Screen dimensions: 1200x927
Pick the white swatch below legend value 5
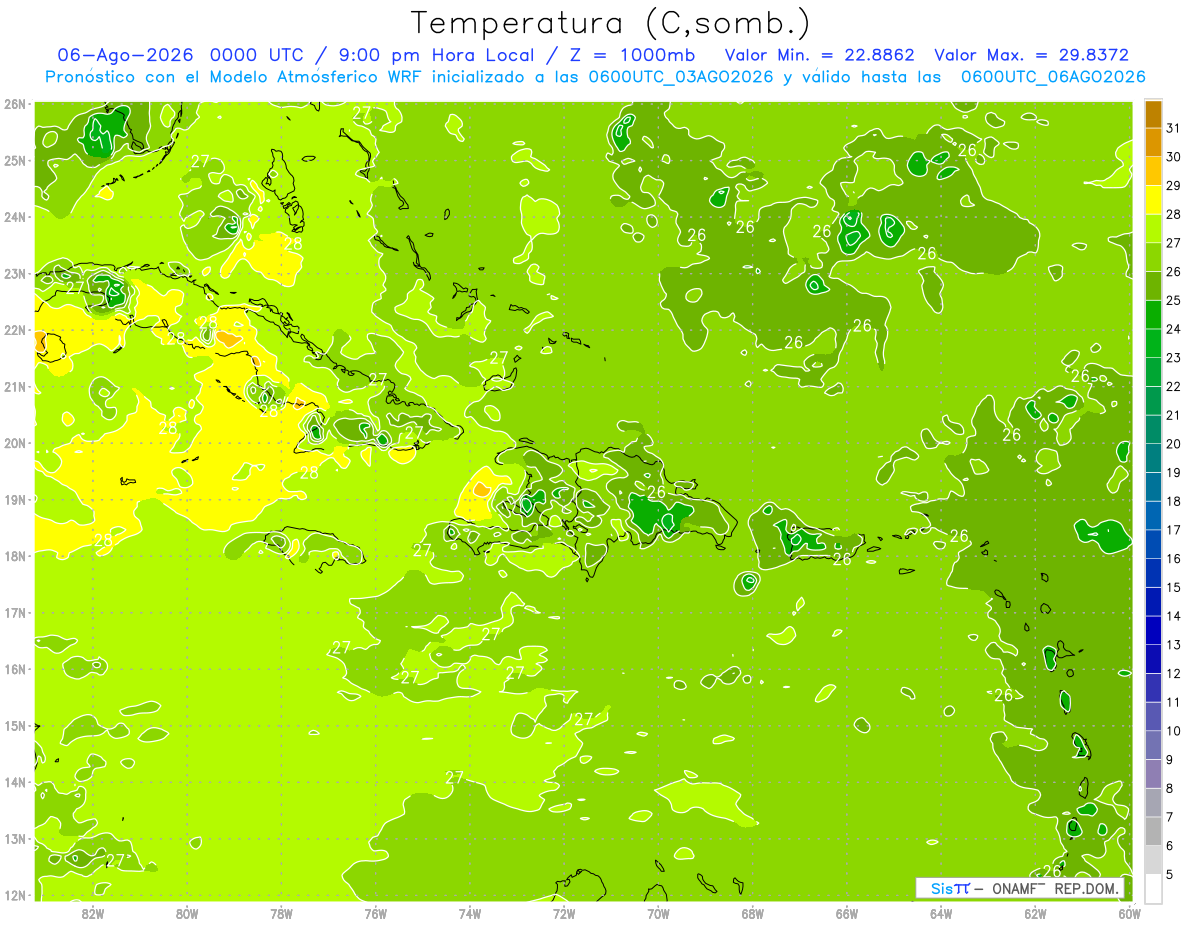[1153, 889]
